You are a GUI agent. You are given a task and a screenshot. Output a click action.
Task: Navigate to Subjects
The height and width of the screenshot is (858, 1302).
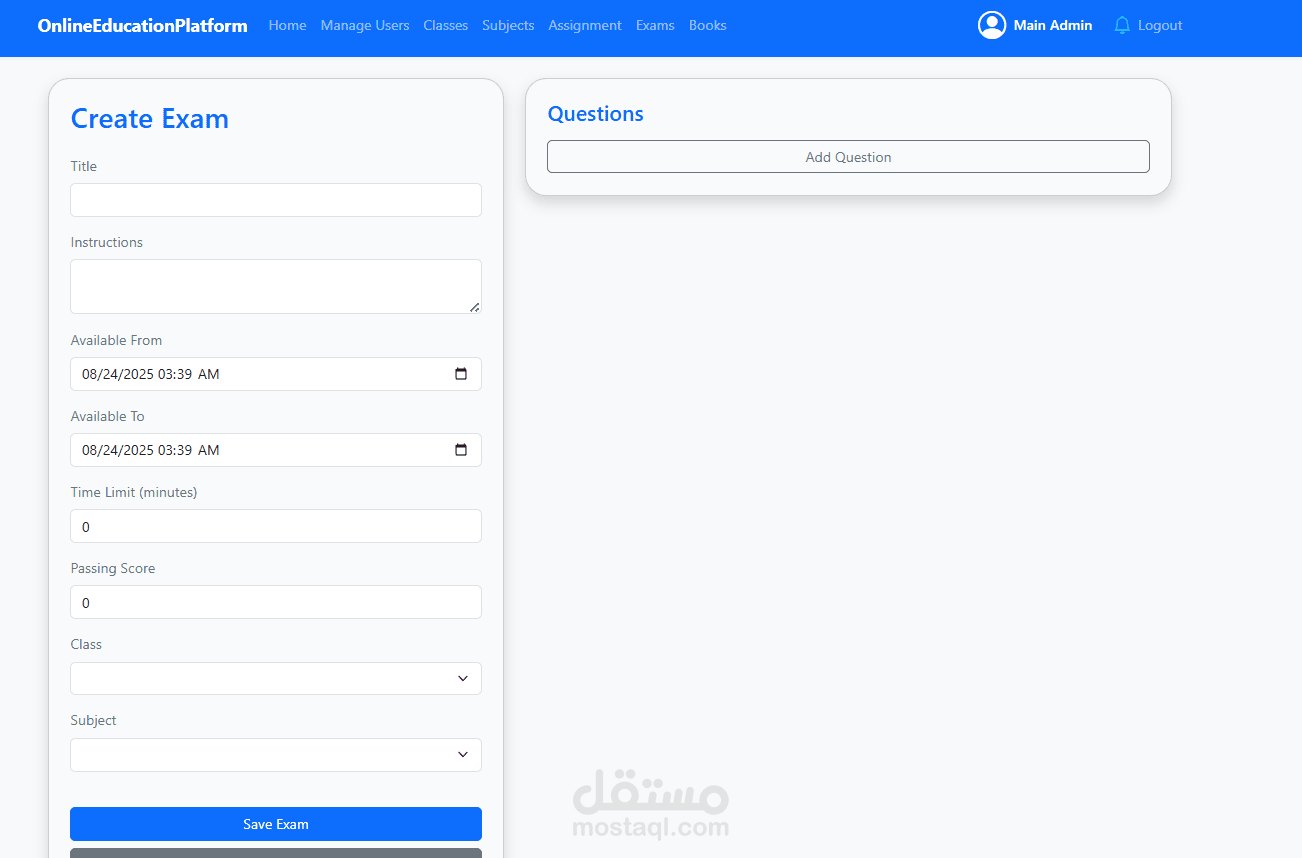(508, 25)
